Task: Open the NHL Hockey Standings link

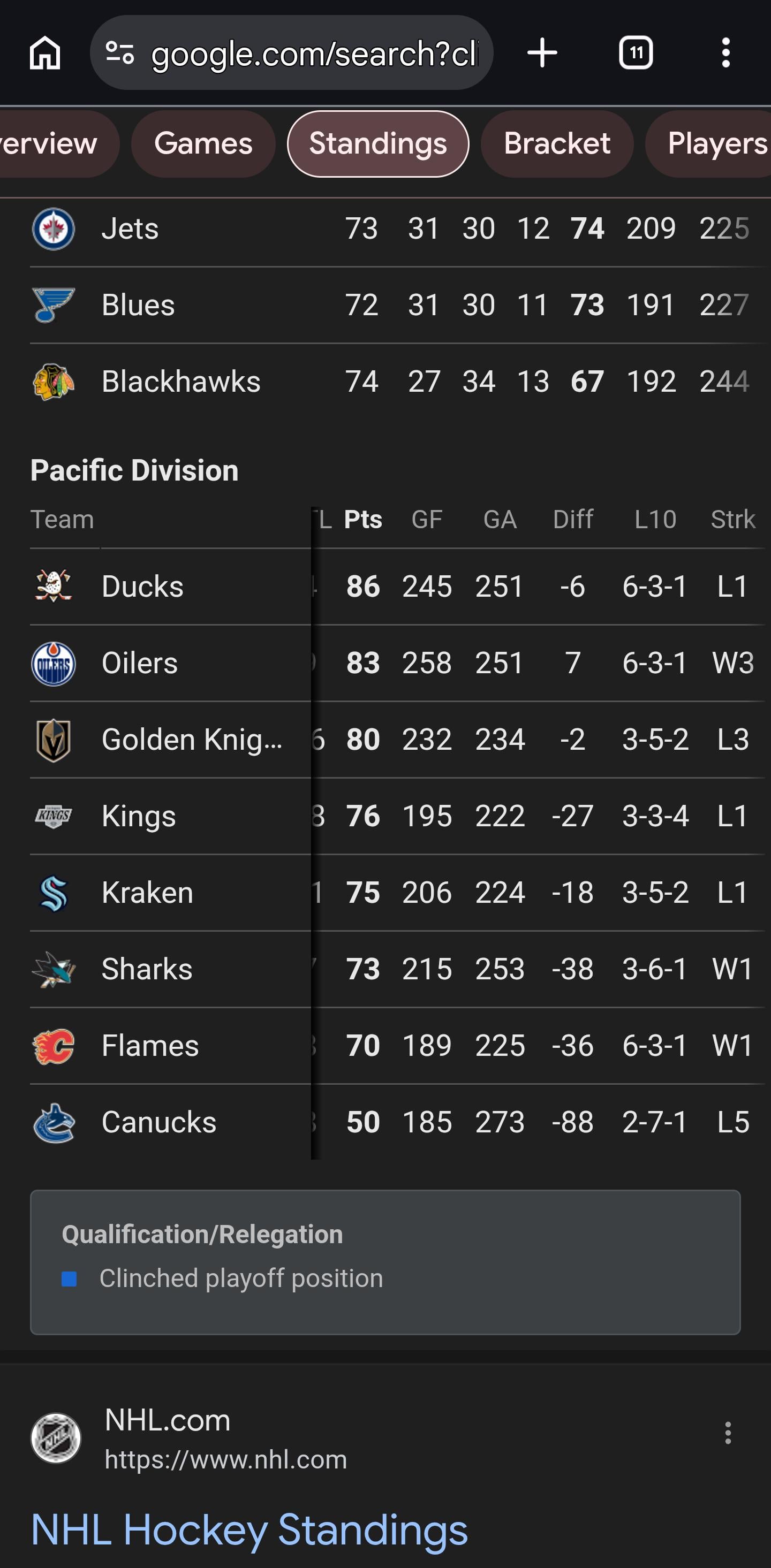Action: (x=249, y=1529)
